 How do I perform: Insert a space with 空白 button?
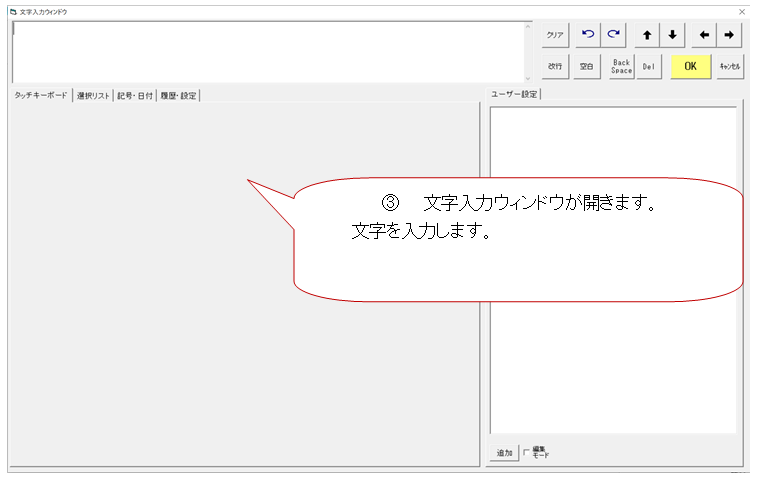coord(588,66)
